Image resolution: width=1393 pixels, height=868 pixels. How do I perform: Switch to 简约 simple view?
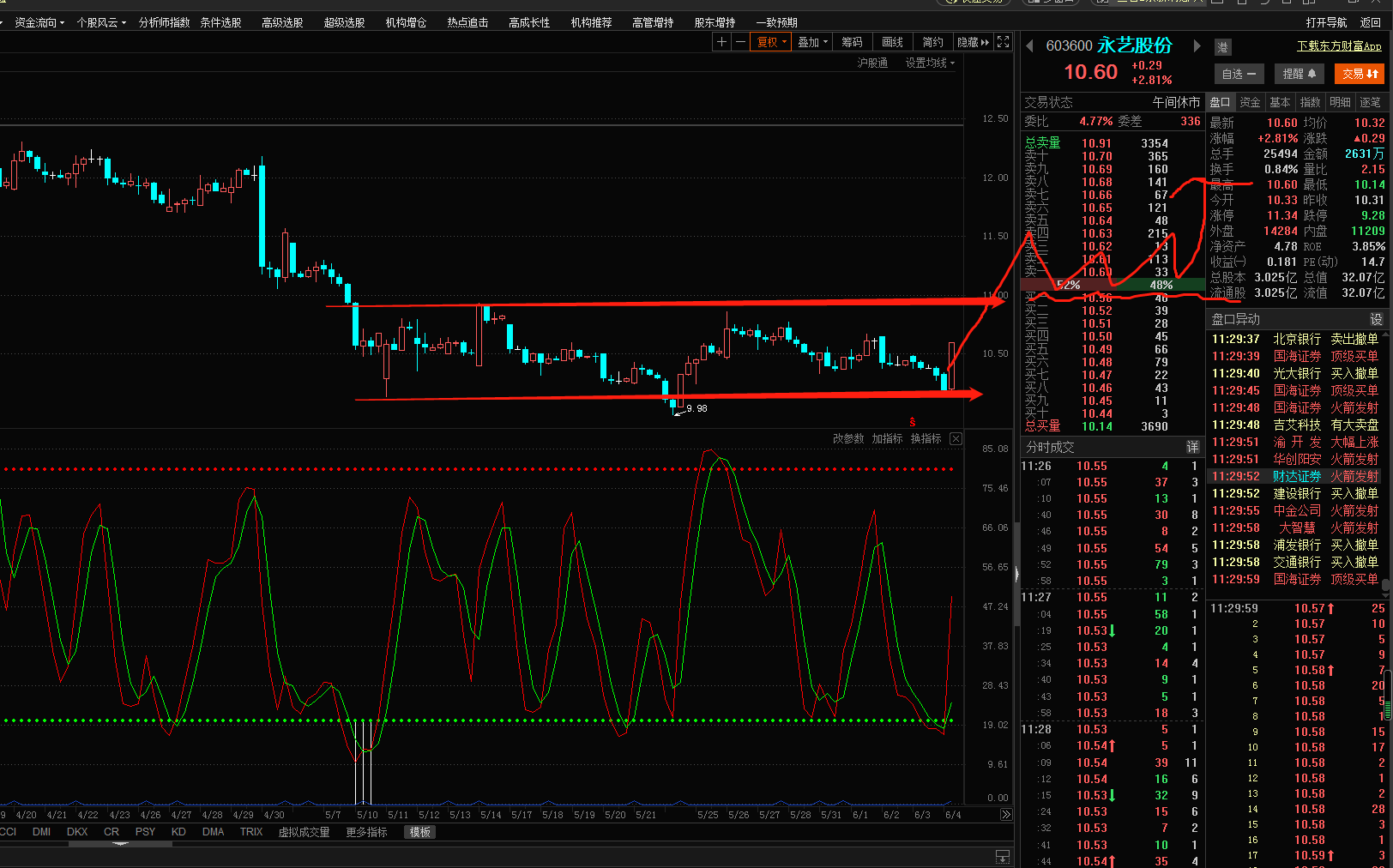932,42
